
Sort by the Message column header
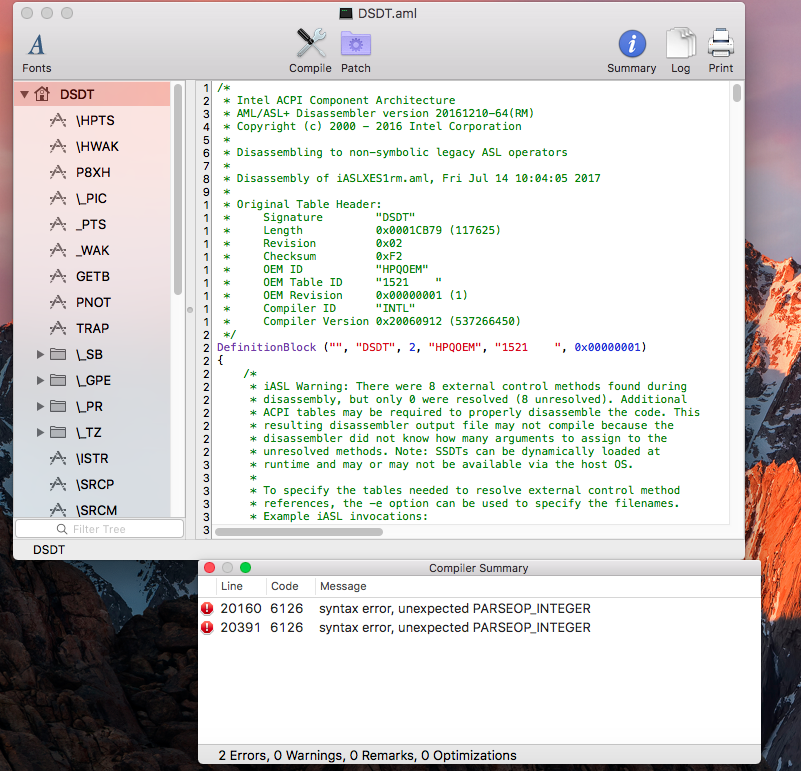click(343, 586)
